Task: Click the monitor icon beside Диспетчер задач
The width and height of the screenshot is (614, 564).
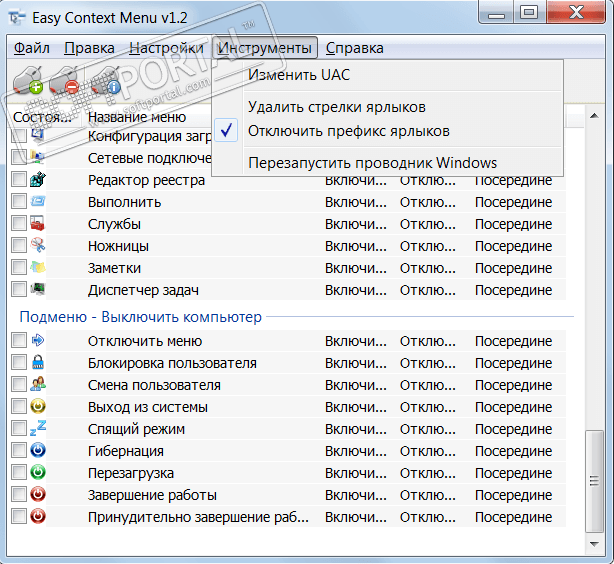Action: tap(38, 289)
